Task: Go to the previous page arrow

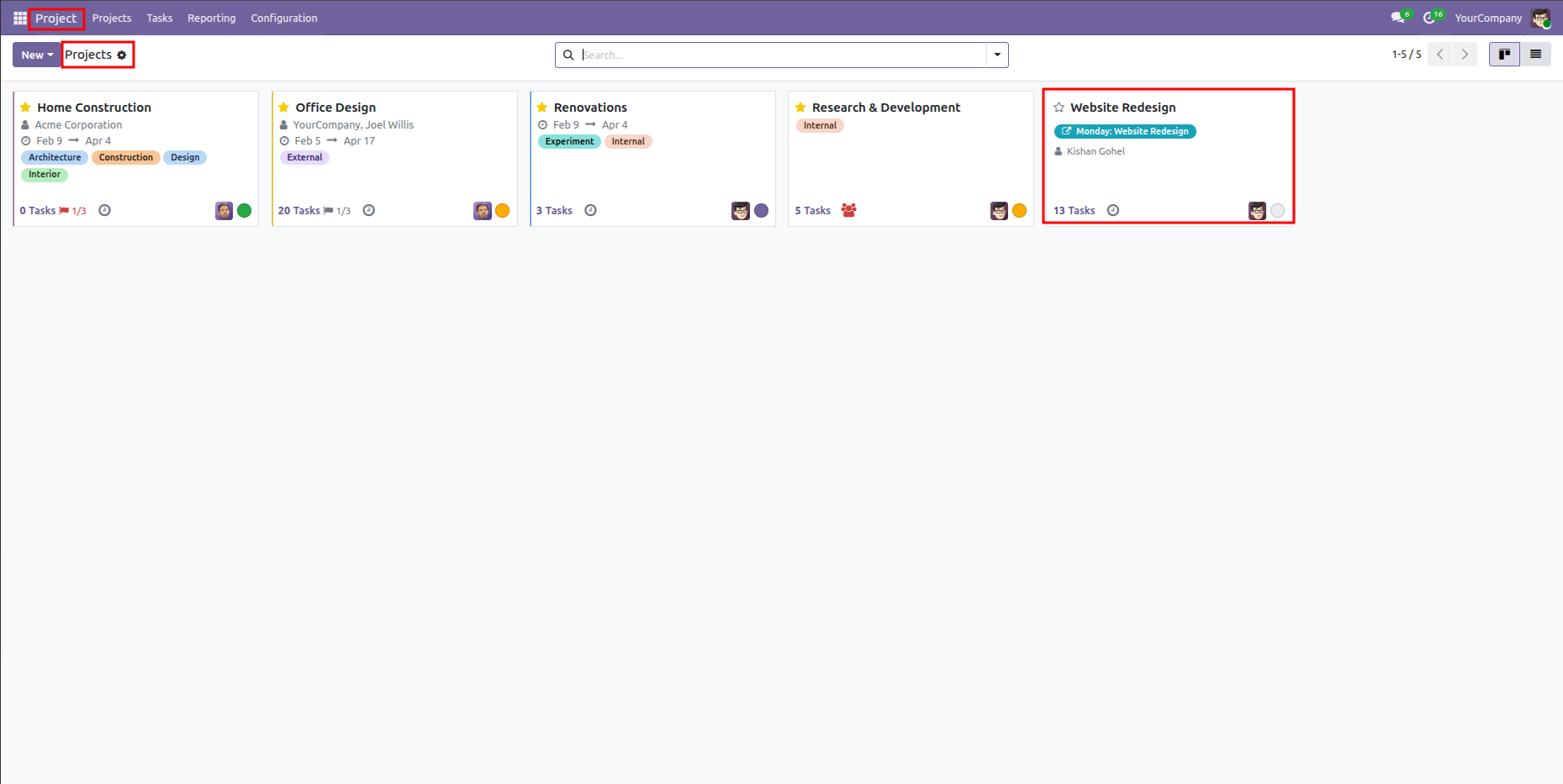Action: click(1440, 55)
